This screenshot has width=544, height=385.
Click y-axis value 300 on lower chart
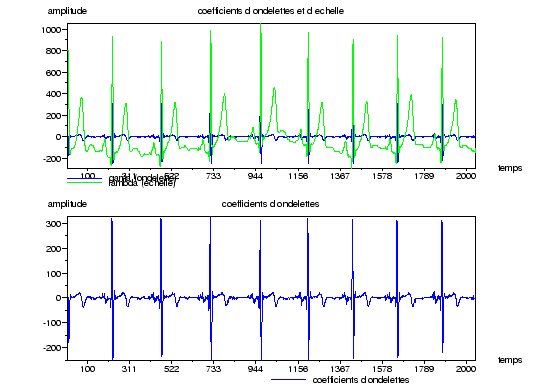tap(53, 224)
